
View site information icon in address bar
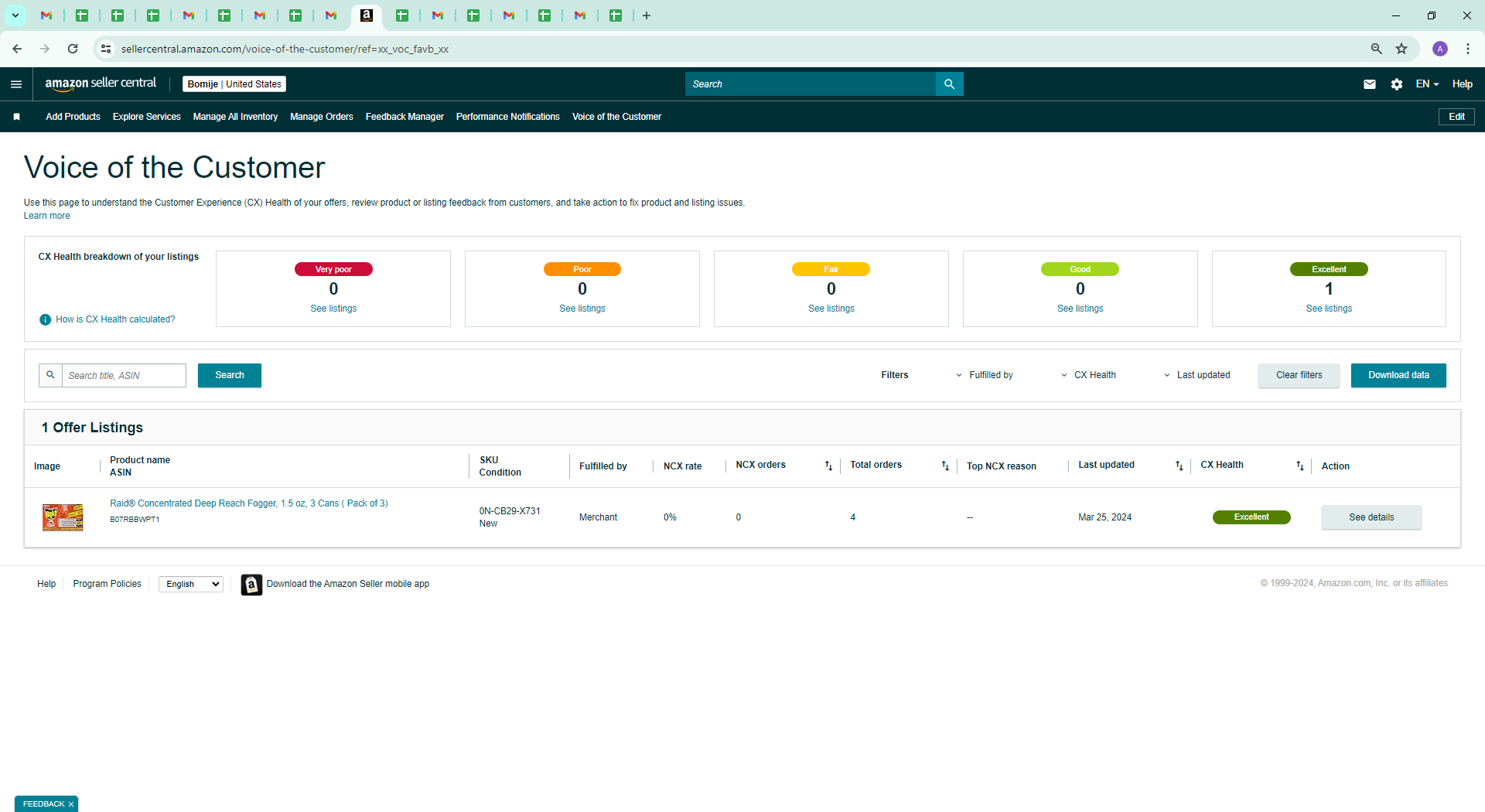[106, 49]
